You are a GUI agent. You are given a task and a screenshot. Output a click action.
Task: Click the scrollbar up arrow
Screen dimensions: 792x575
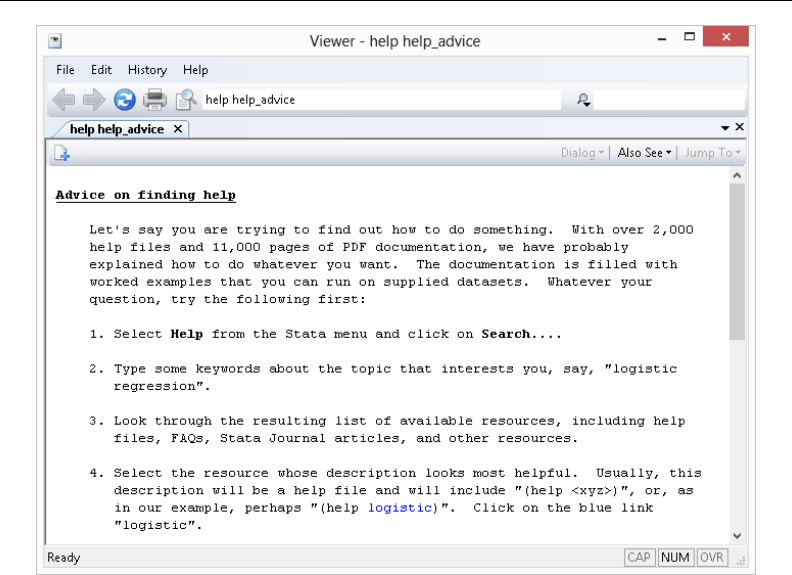(737, 175)
